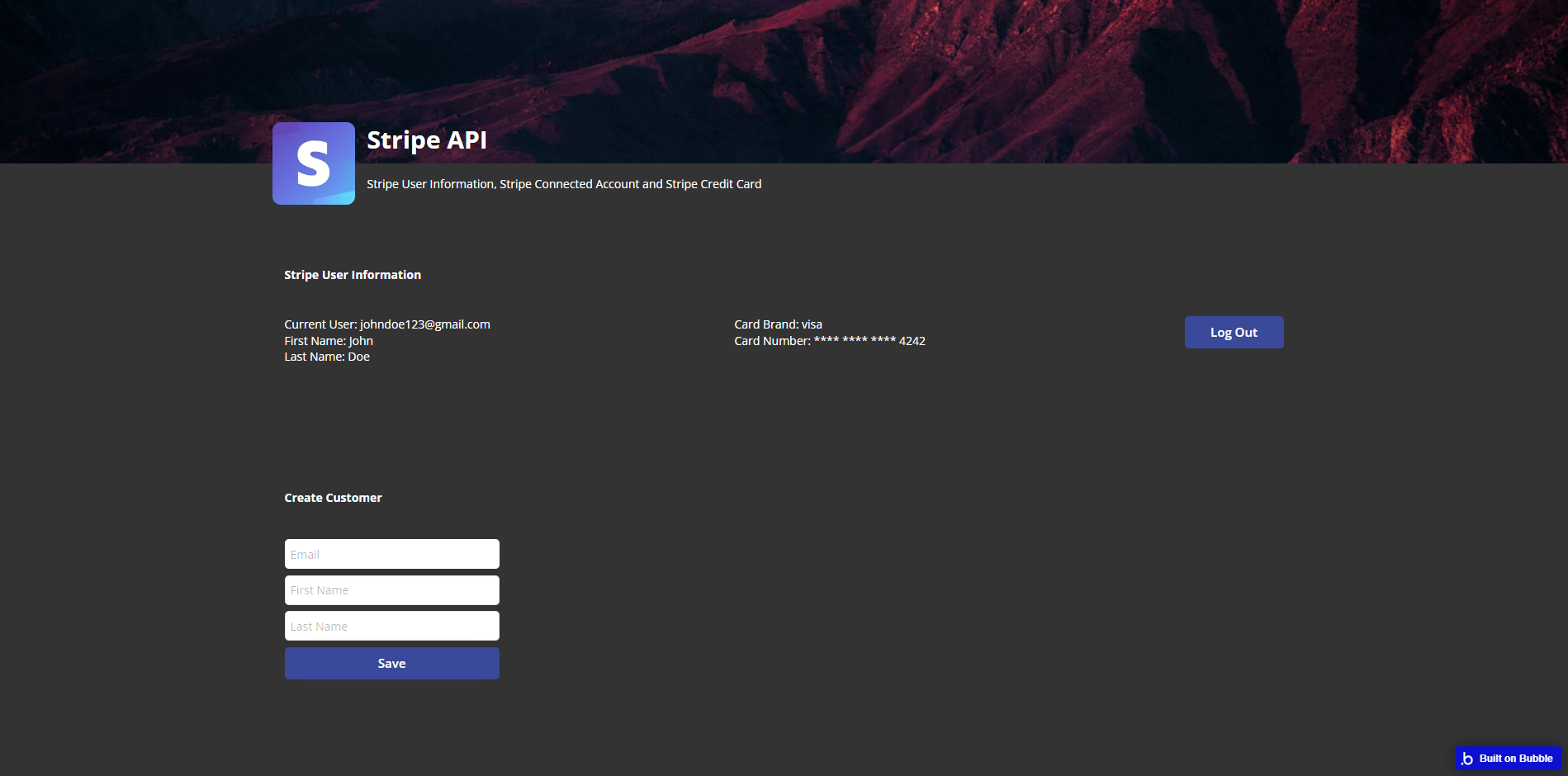The width and height of the screenshot is (1568, 776).
Task: Click the Stripe User Information heading
Action: coord(353,275)
